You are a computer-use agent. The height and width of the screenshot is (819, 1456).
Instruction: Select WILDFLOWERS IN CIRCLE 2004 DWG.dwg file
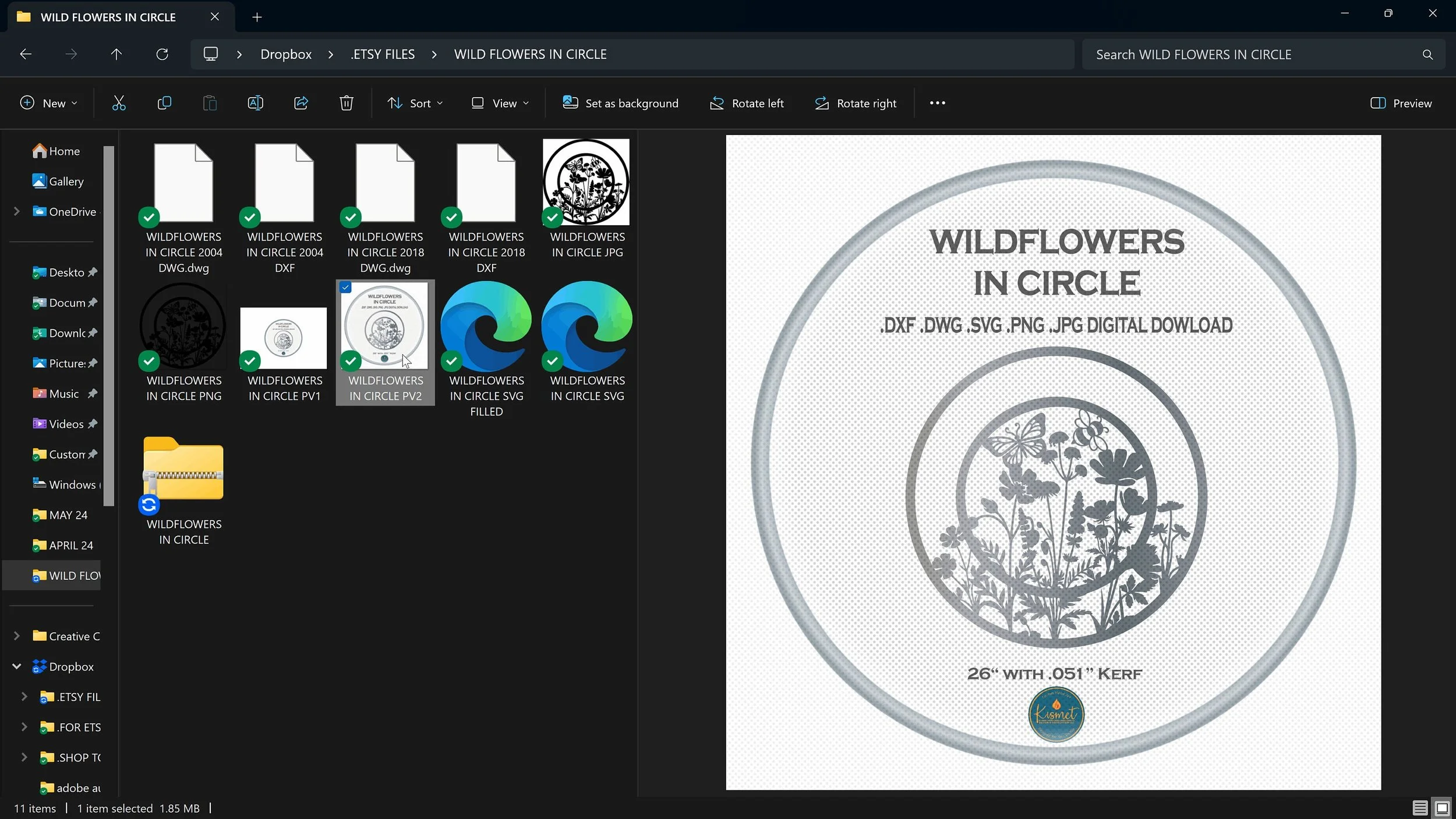(x=184, y=207)
